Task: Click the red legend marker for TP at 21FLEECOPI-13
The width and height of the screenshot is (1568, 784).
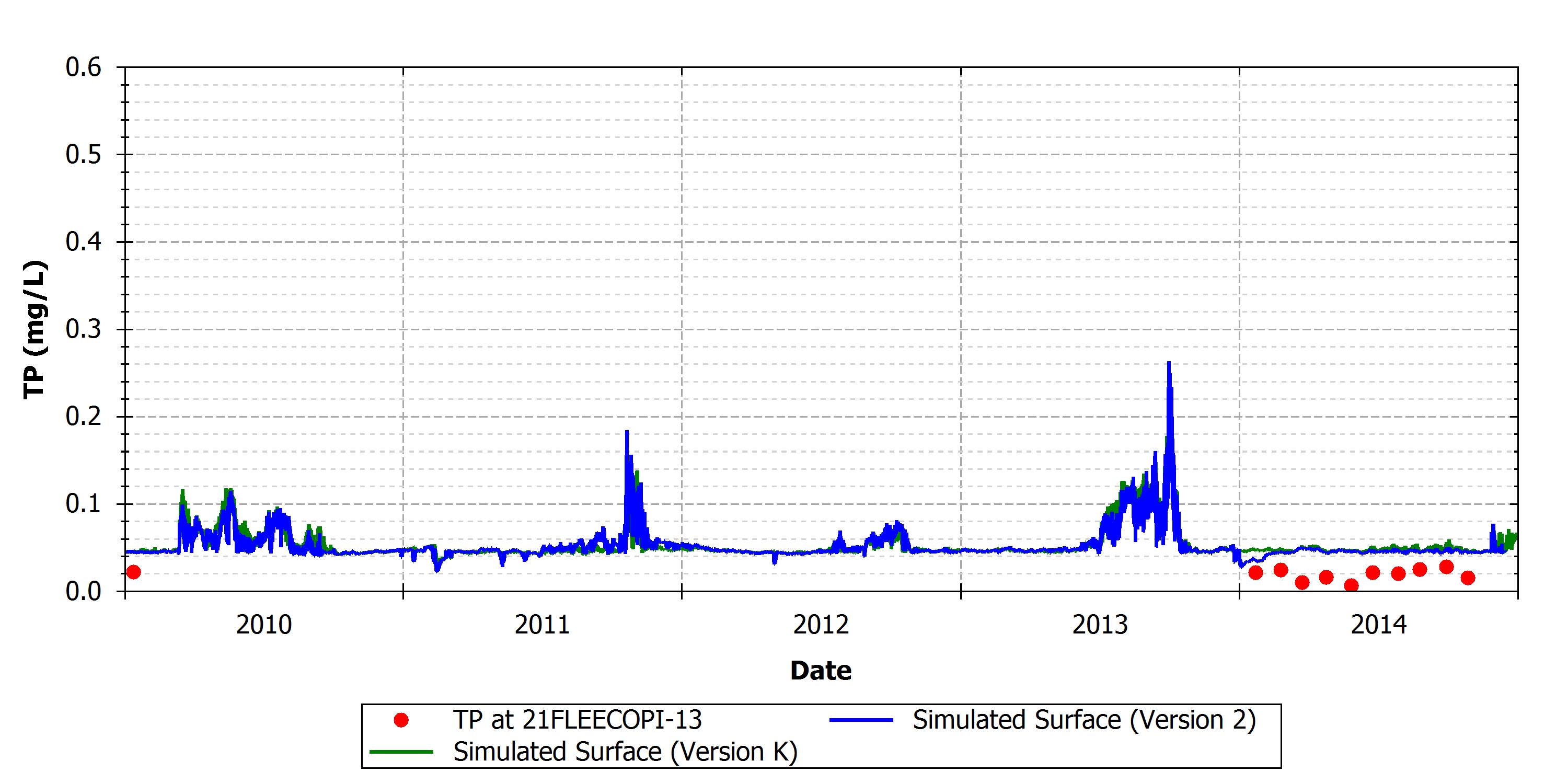Action: (400, 720)
